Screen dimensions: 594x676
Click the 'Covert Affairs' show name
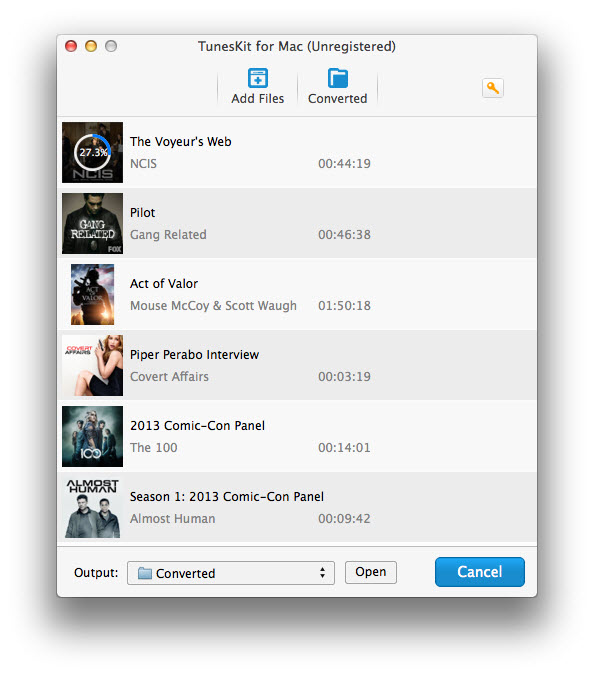pyautogui.click(x=169, y=377)
